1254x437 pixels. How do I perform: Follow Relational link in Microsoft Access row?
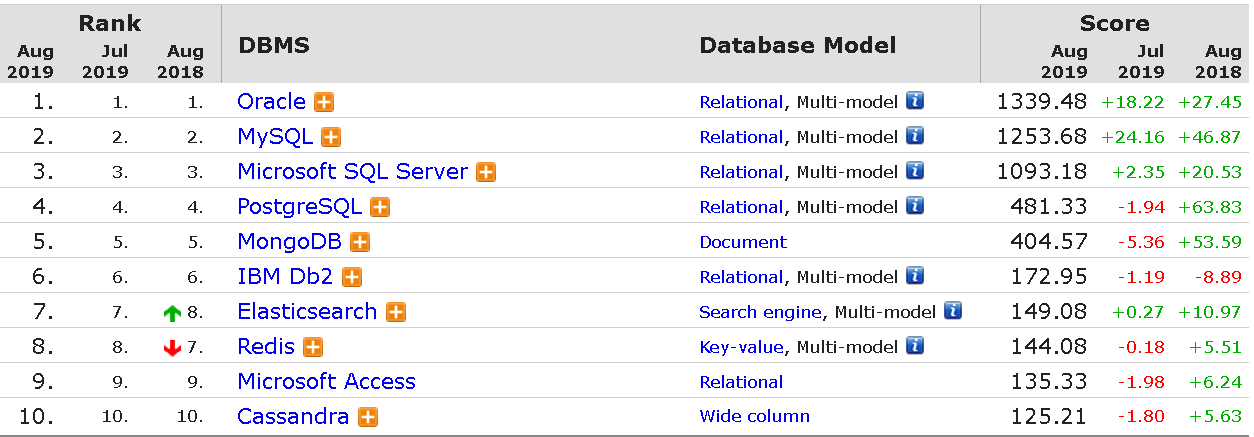click(741, 382)
